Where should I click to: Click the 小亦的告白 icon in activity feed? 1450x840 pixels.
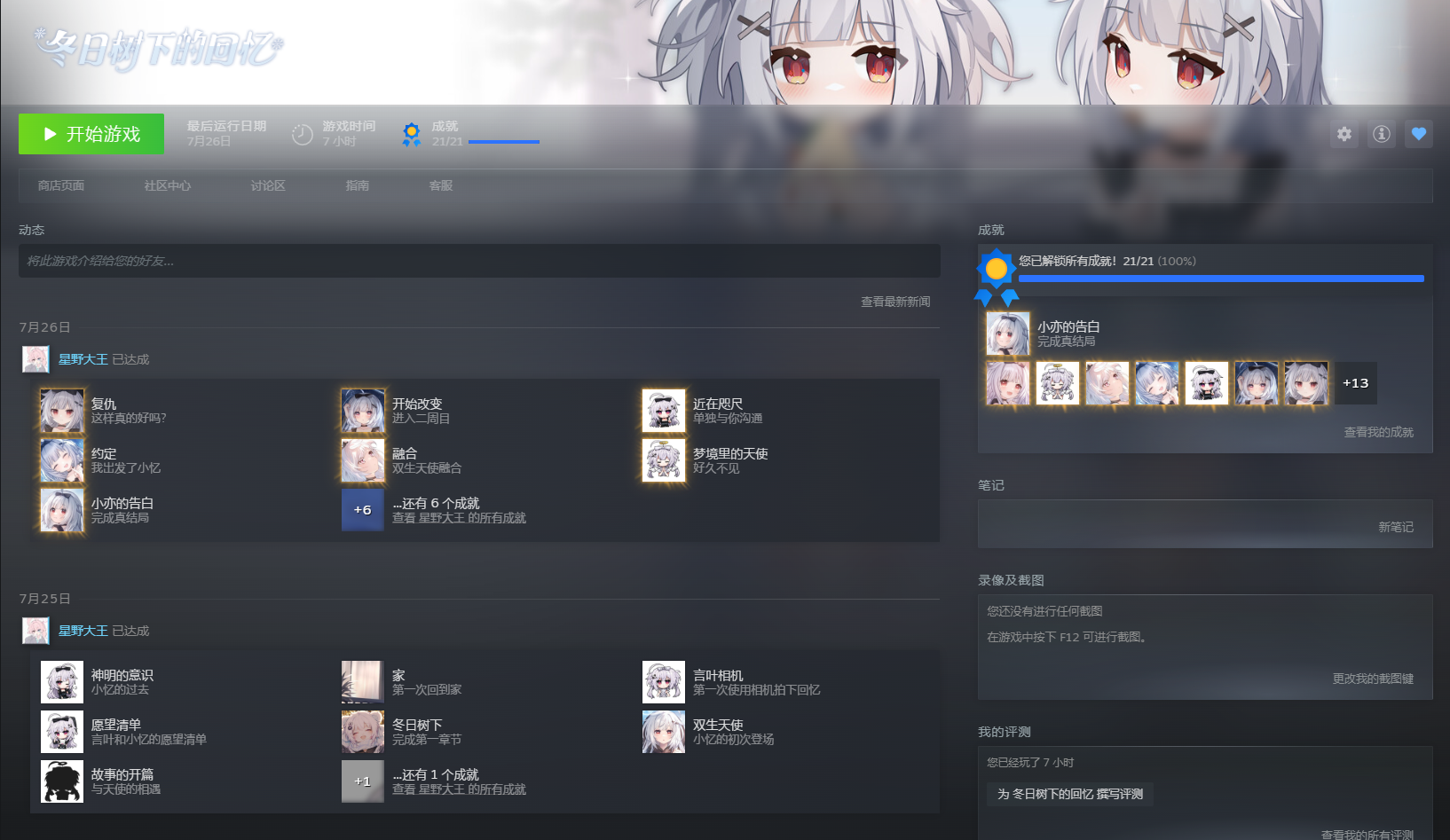[x=62, y=510]
